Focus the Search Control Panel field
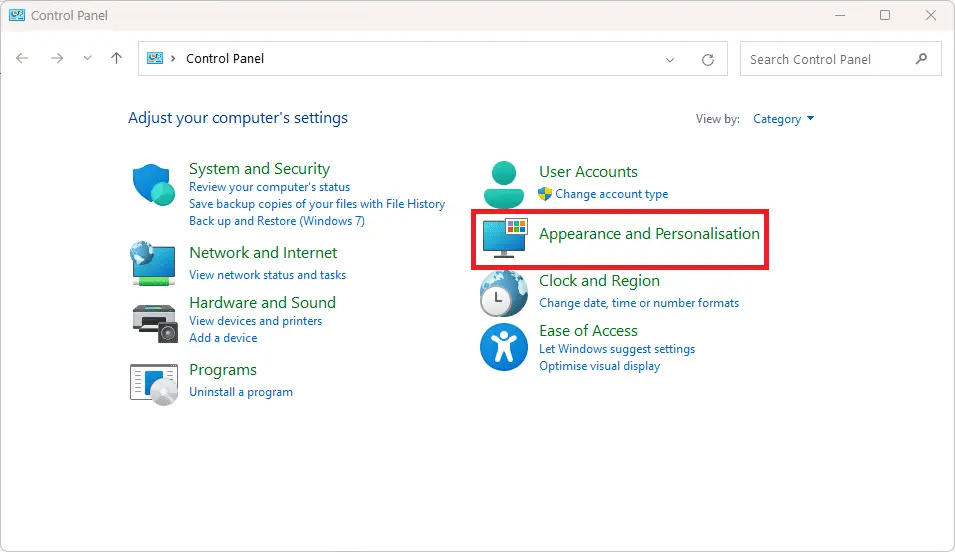This screenshot has height=552, width=955. tap(840, 58)
